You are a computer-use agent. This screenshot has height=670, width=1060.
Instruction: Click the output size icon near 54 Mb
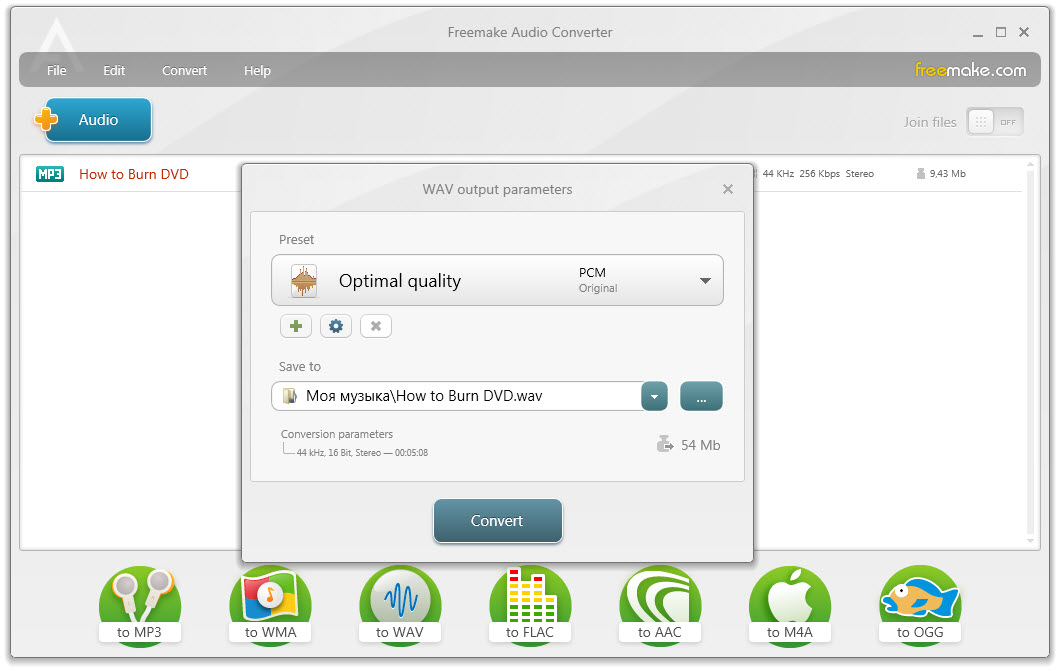click(x=665, y=444)
